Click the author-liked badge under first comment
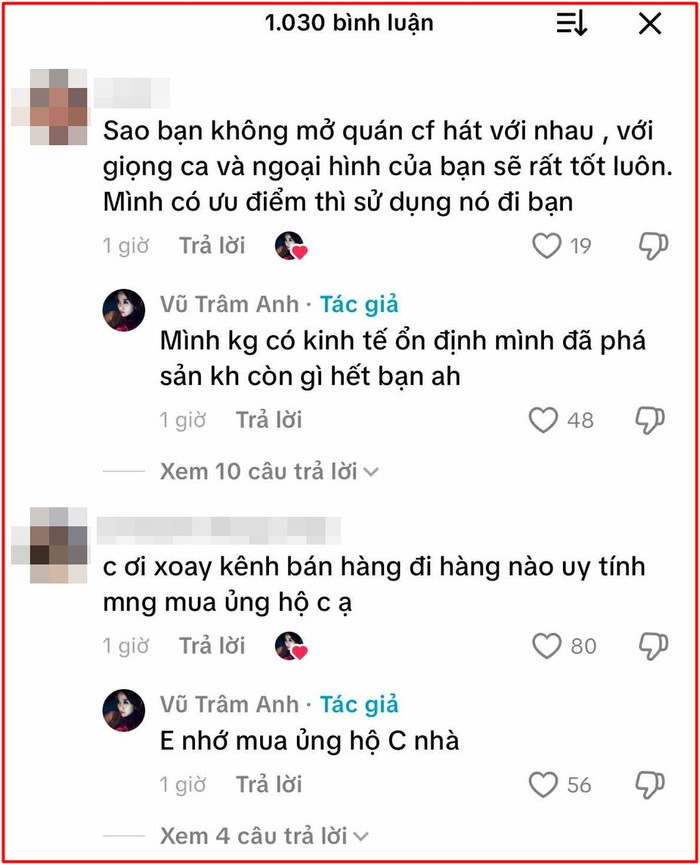This screenshot has width=700, height=865. pyautogui.click(x=291, y=246)
